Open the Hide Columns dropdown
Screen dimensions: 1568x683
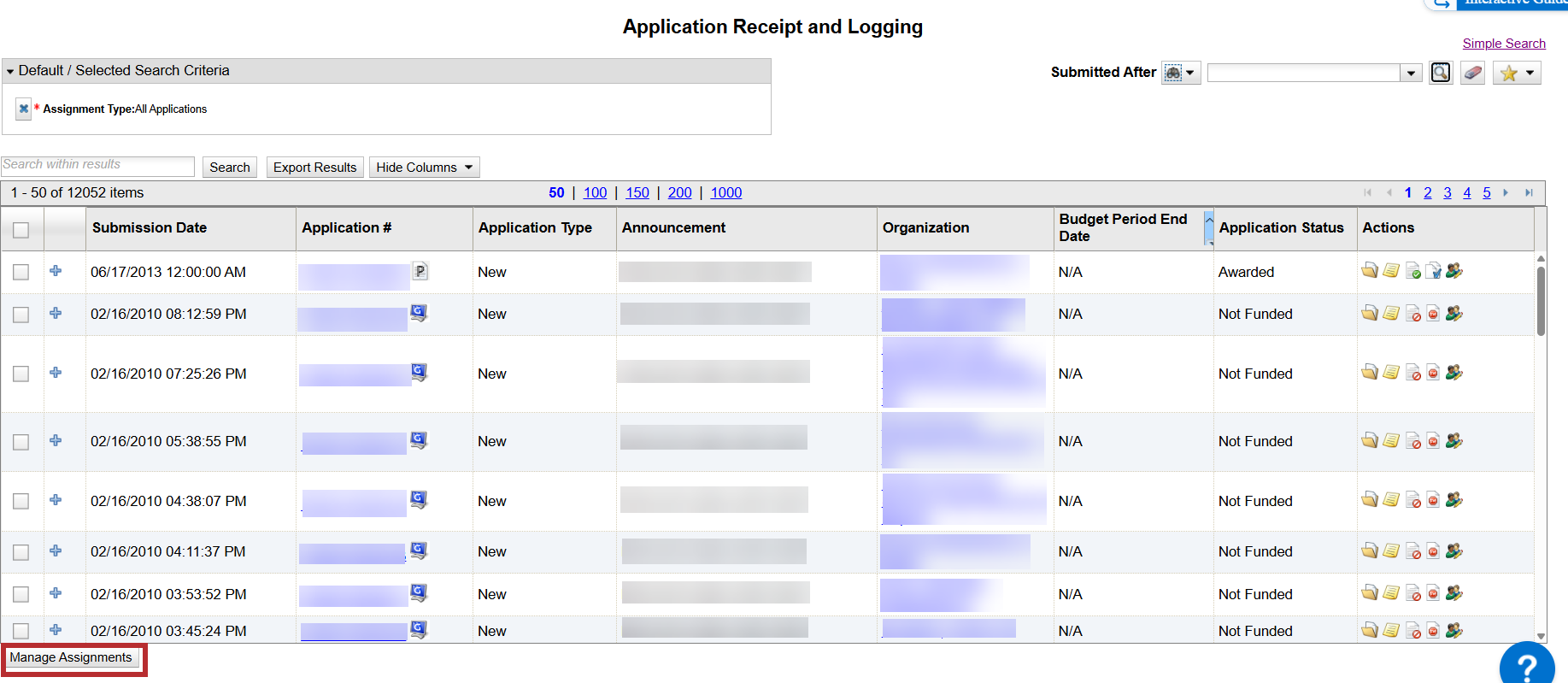[x=424, y=168]
